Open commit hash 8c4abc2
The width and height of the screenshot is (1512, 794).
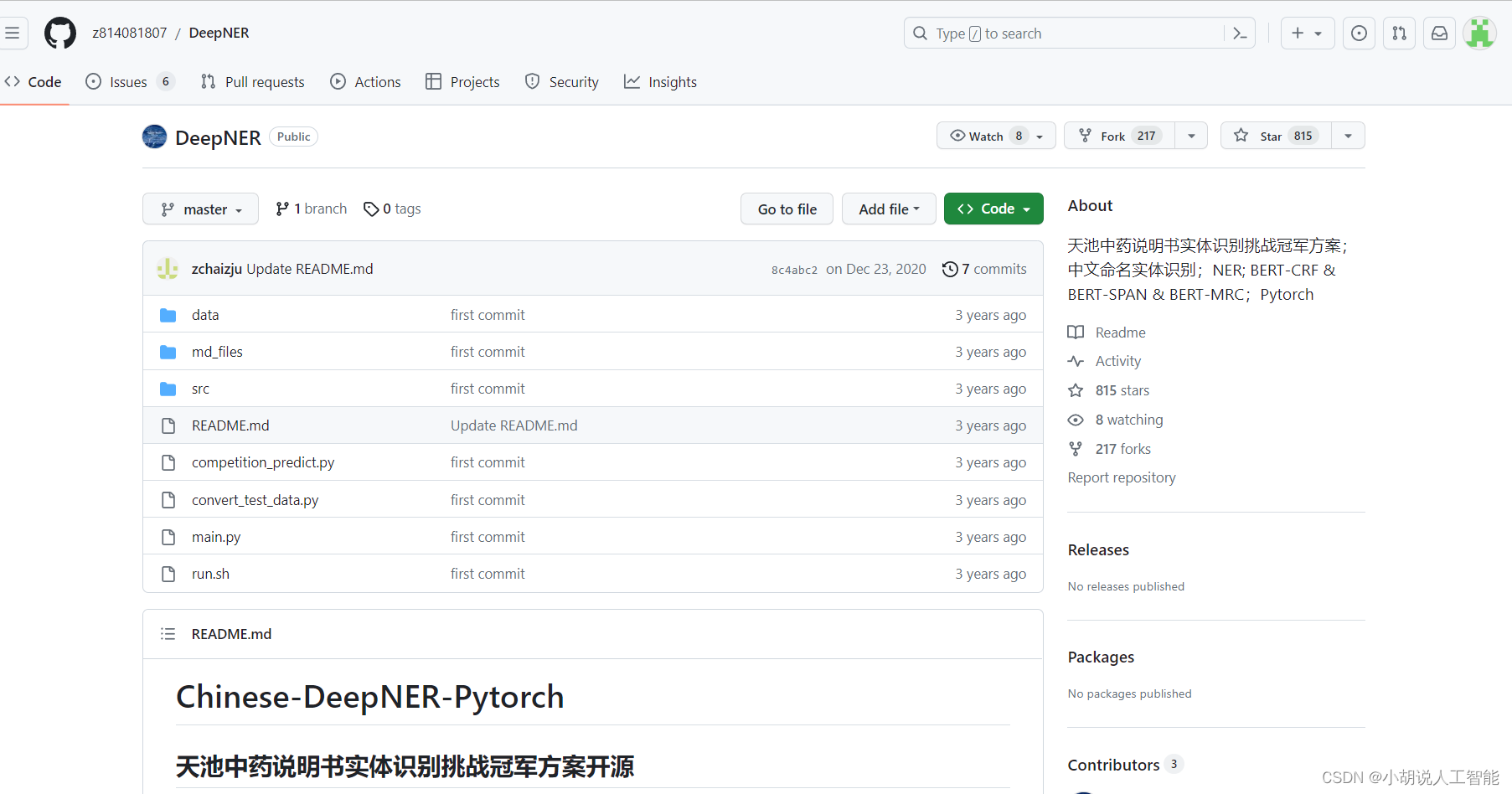pos(794,270)
